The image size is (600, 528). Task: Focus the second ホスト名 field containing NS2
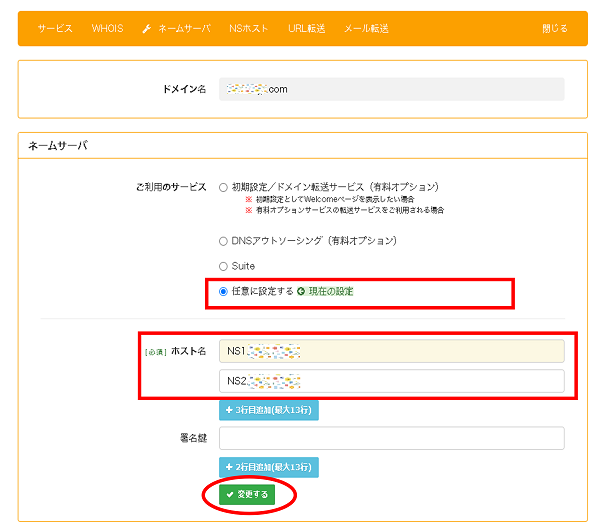click(x=391, y=381)
